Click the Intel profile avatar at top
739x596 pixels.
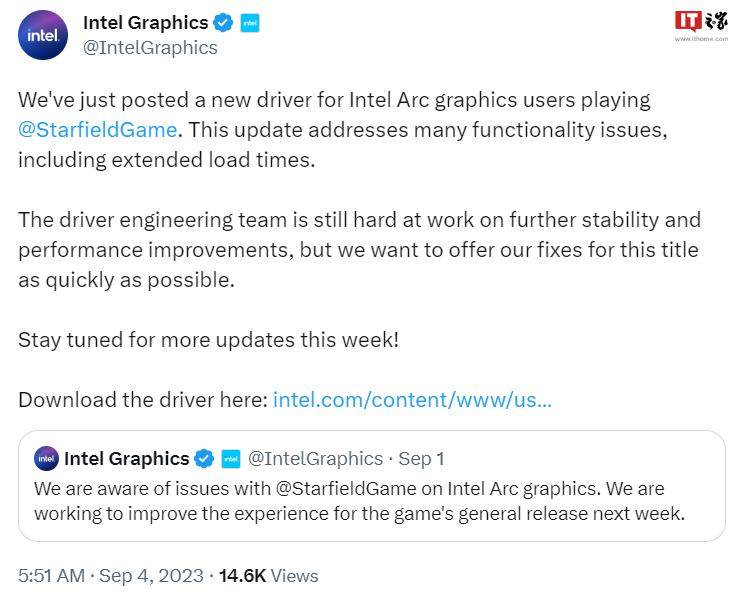point(44,35)
